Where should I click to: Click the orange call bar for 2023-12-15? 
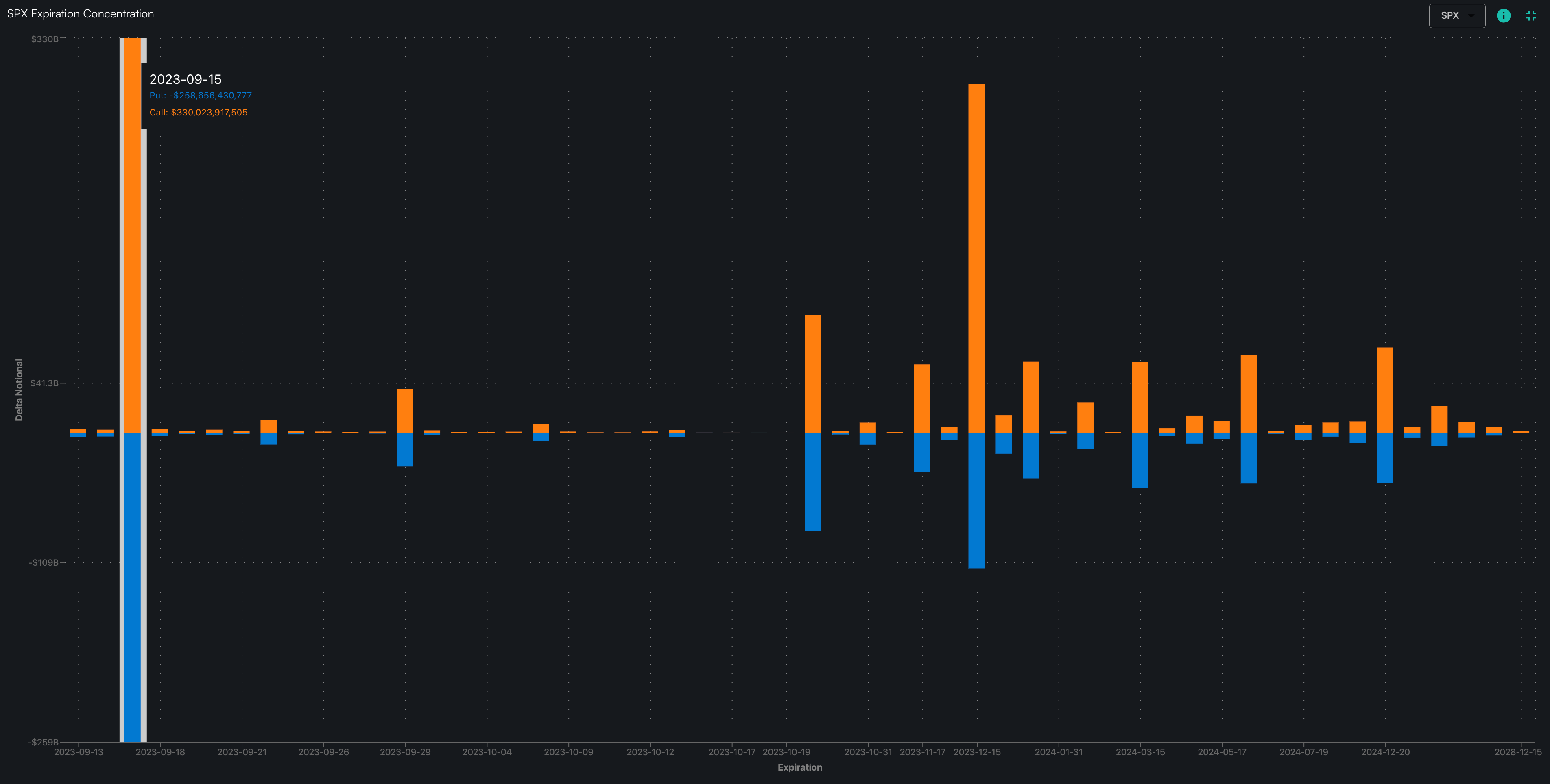(x=976, y=259)
